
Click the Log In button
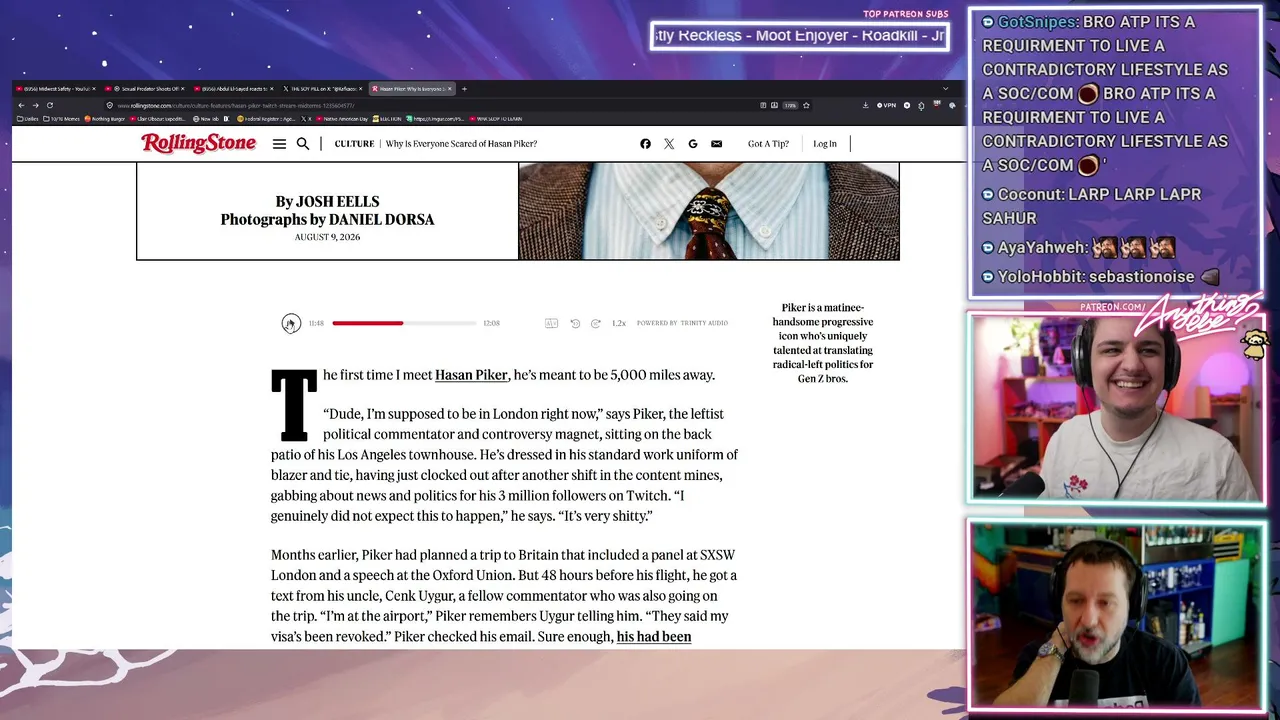(x=825, y=144)
